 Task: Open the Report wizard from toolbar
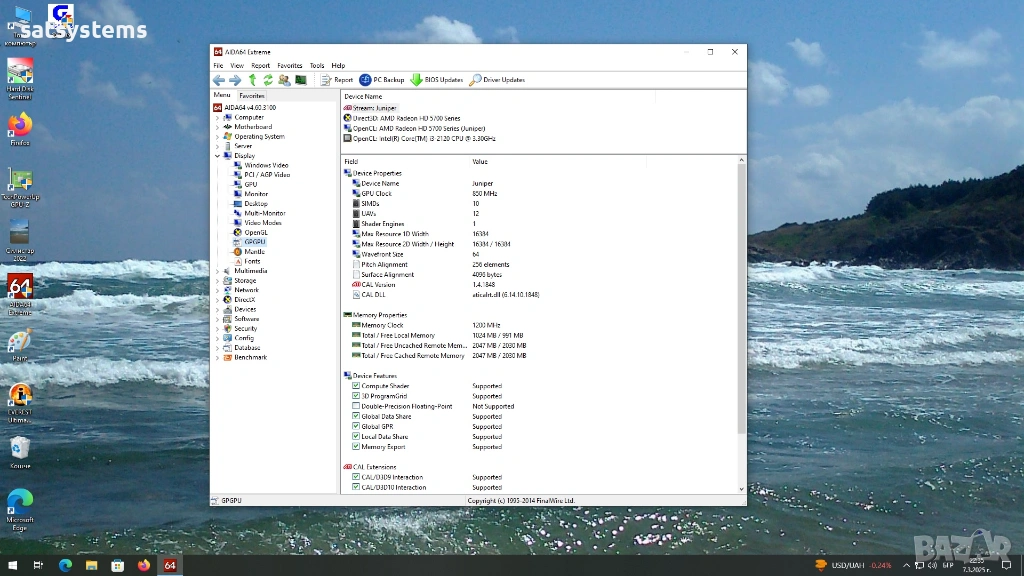(337, 80)
